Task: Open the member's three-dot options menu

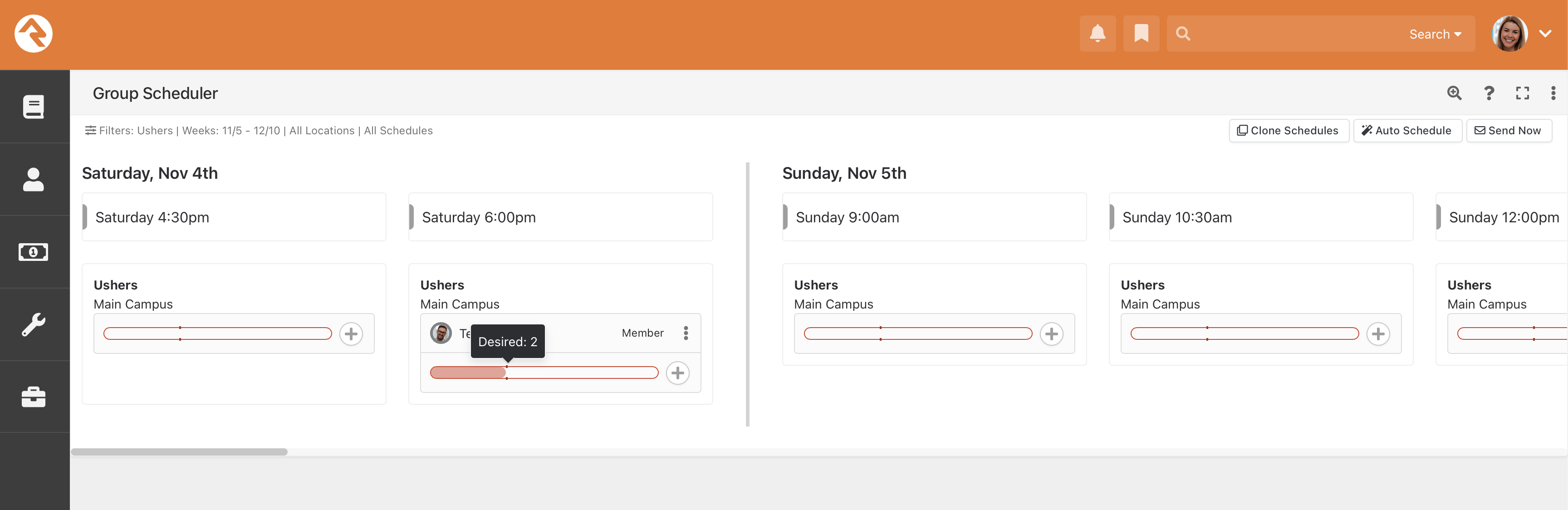Action: 686,333
